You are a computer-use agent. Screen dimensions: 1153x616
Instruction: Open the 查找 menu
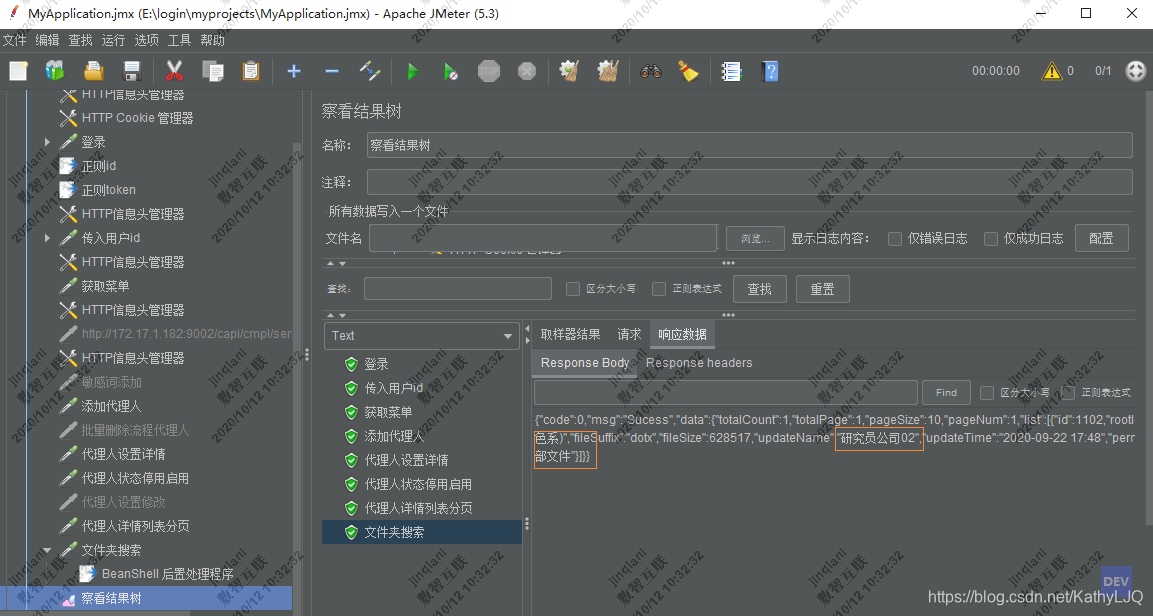(81, 40)
